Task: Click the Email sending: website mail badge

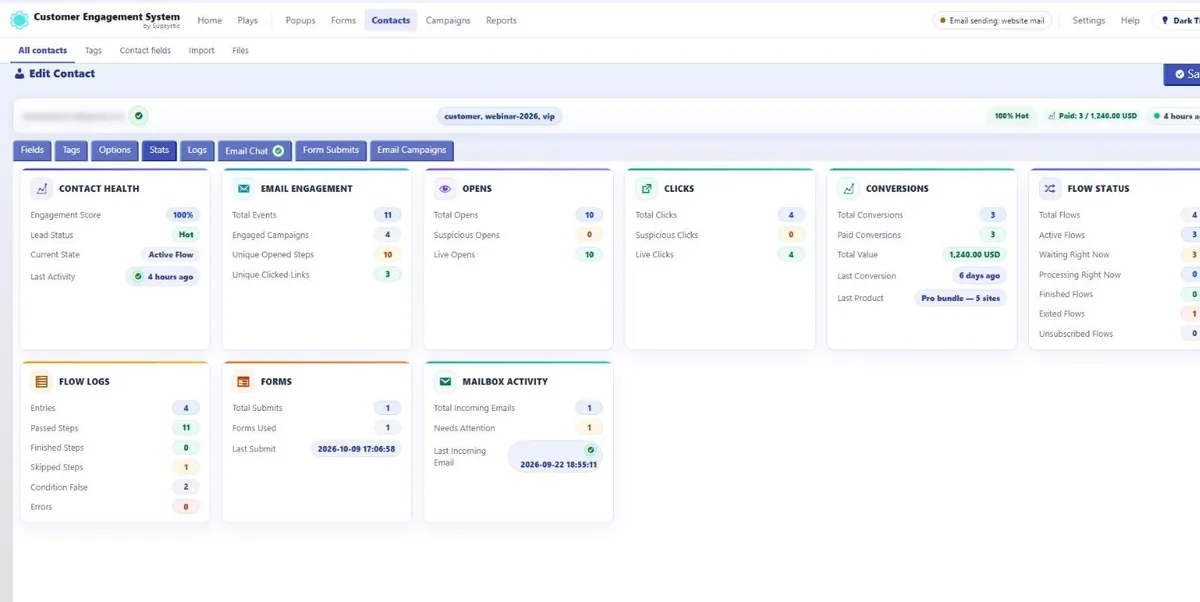Action: (x=992, y=20)
